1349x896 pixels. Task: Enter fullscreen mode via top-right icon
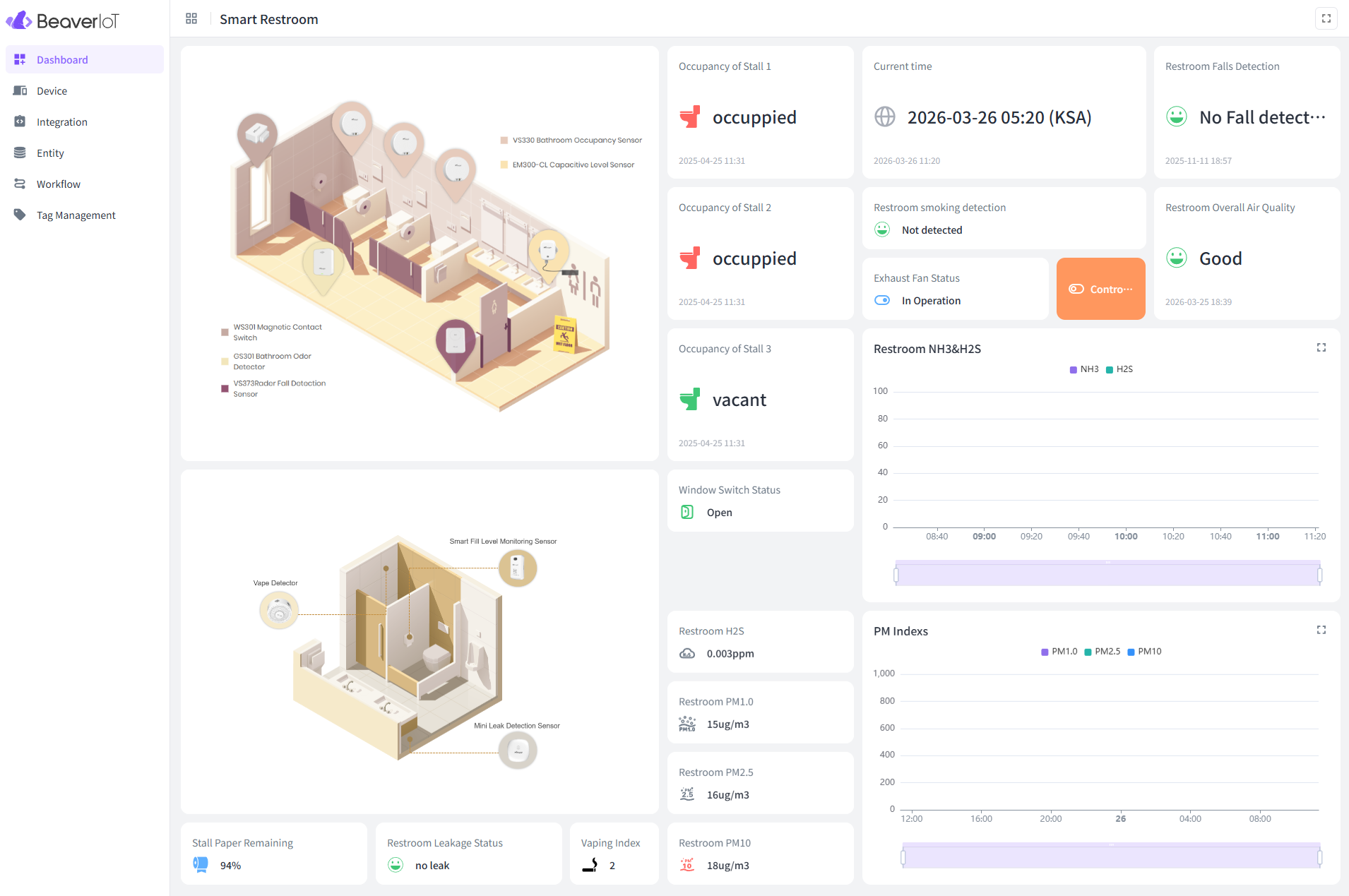tap(1326, 19)
